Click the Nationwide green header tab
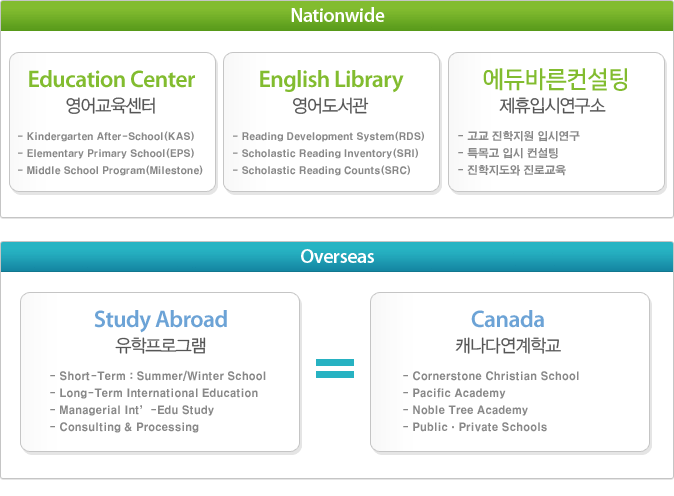The height and width of the screenshot is (496, 674). [x=337, y=16]
